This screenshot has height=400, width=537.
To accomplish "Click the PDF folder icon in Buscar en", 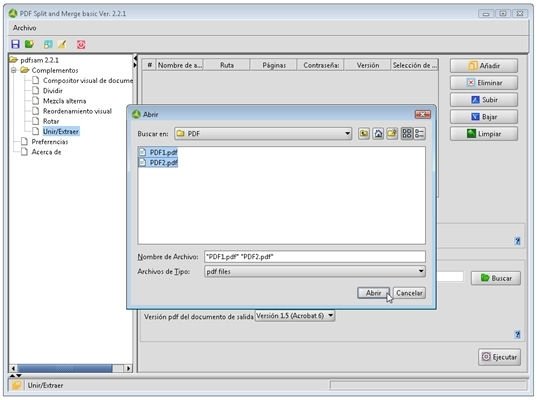I will coord(181,134).
